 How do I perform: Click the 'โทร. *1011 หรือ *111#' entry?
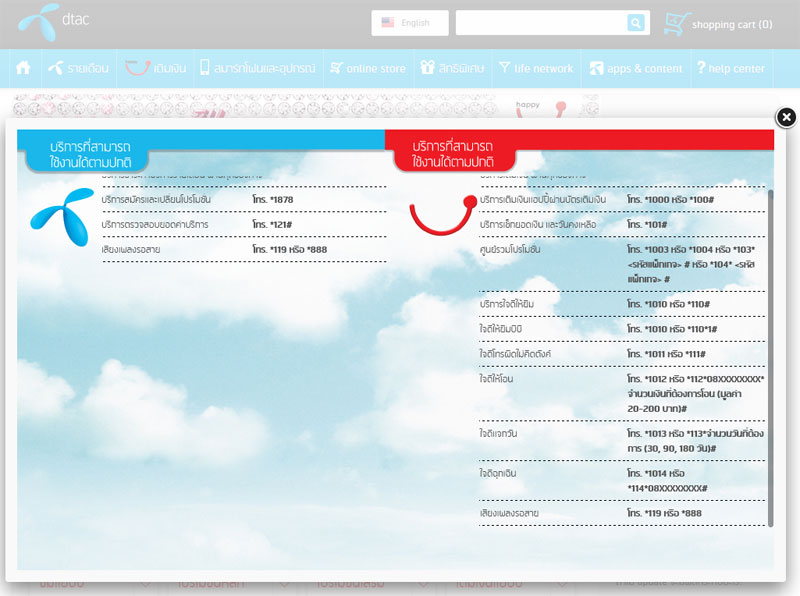666,354
